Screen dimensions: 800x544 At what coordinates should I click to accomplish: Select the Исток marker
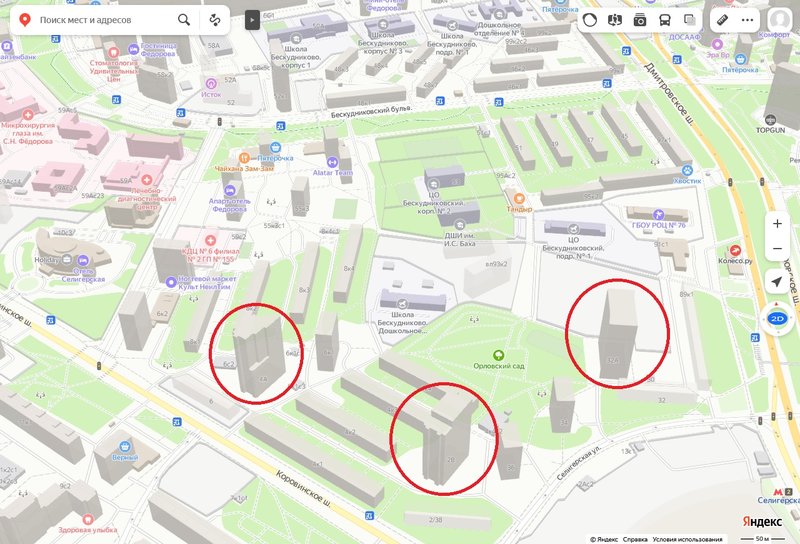tap(211, 83)
